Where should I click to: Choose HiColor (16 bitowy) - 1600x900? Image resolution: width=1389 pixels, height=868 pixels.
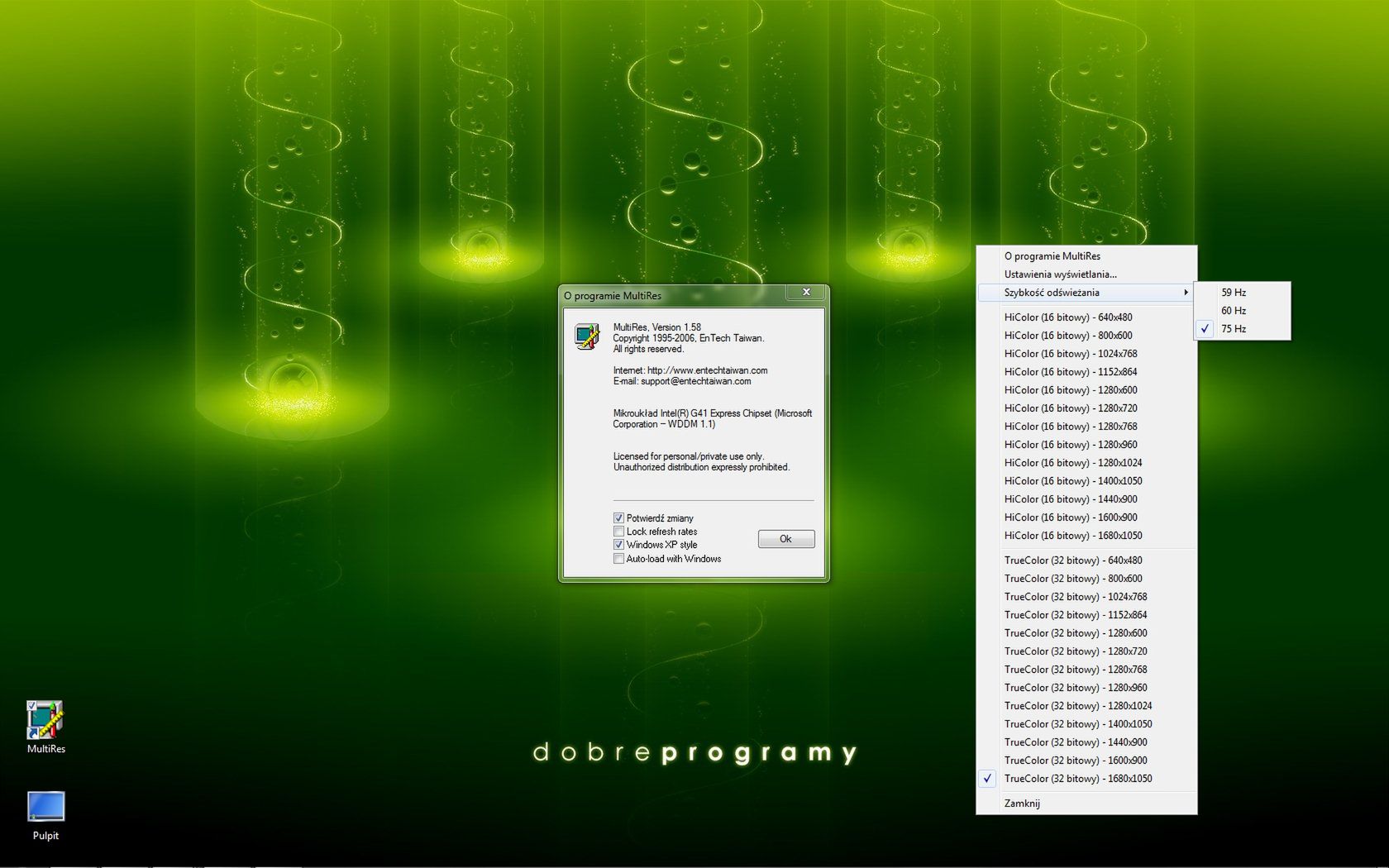(1086, 517)
